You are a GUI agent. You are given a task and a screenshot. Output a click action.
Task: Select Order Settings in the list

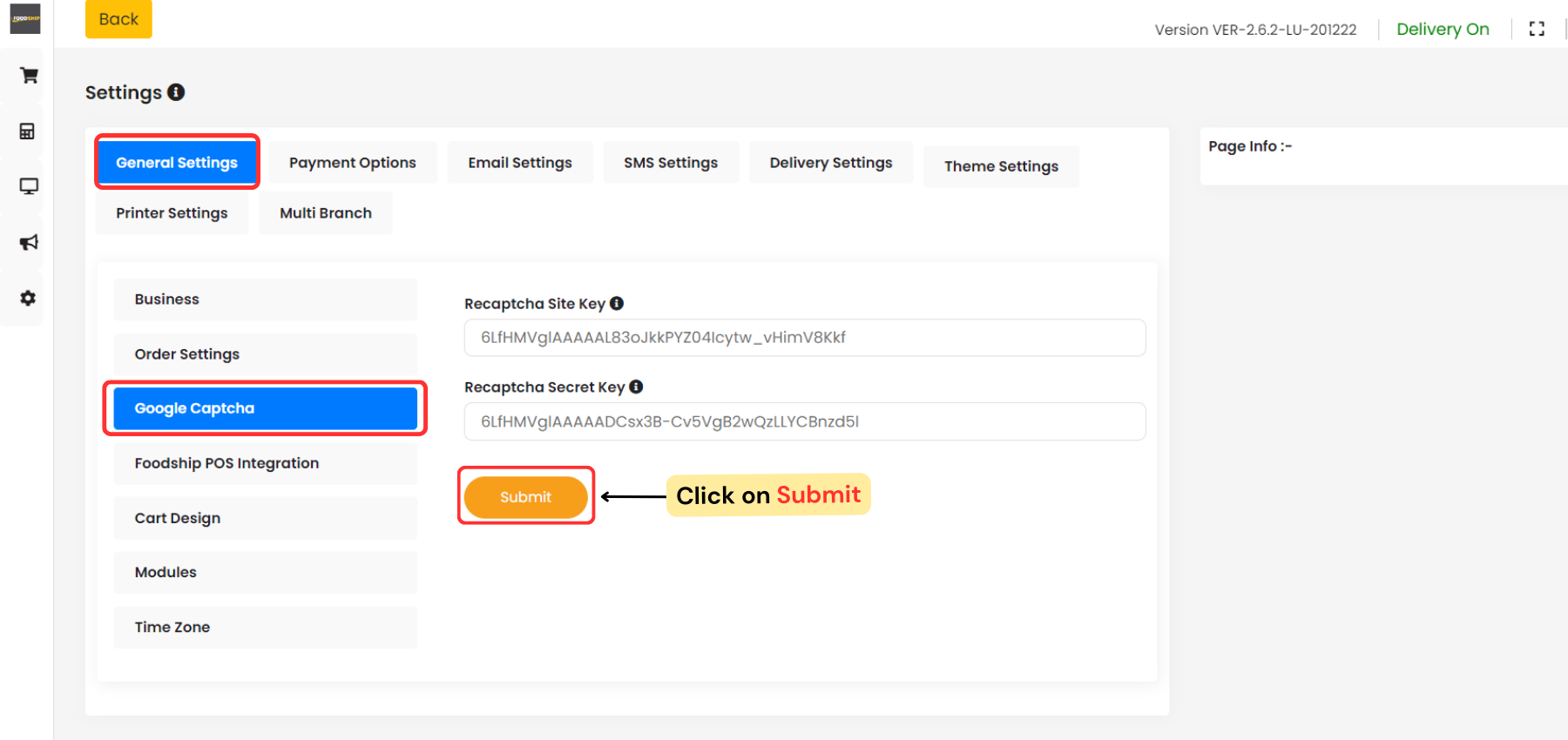click(266, 354)
